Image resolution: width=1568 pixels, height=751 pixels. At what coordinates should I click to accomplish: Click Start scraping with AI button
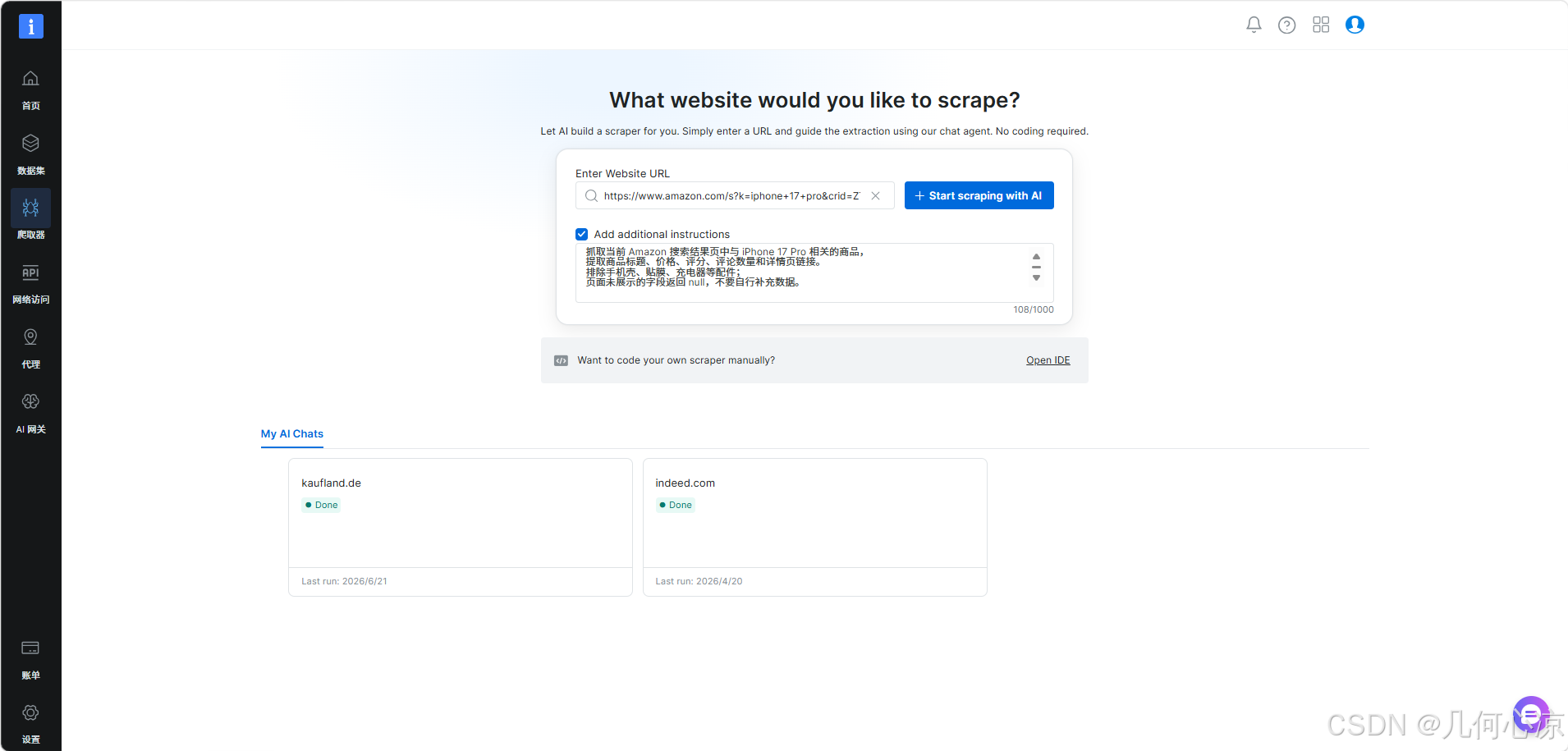979,195
